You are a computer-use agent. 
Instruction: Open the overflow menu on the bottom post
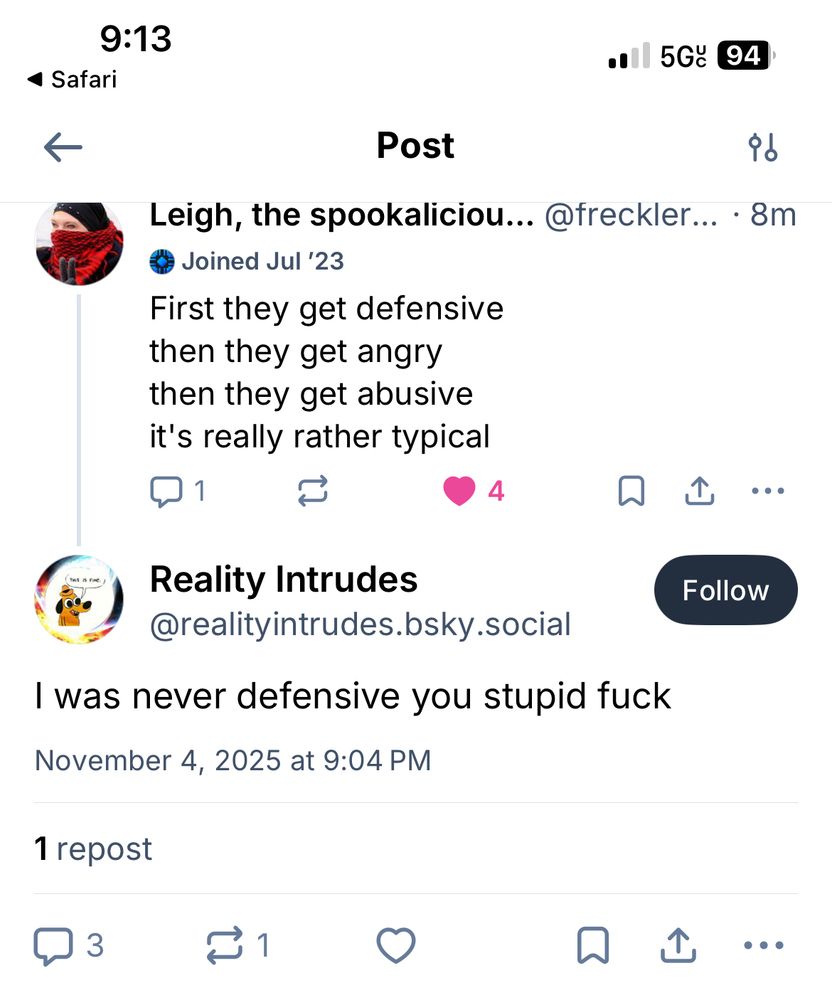click(763, 944)
